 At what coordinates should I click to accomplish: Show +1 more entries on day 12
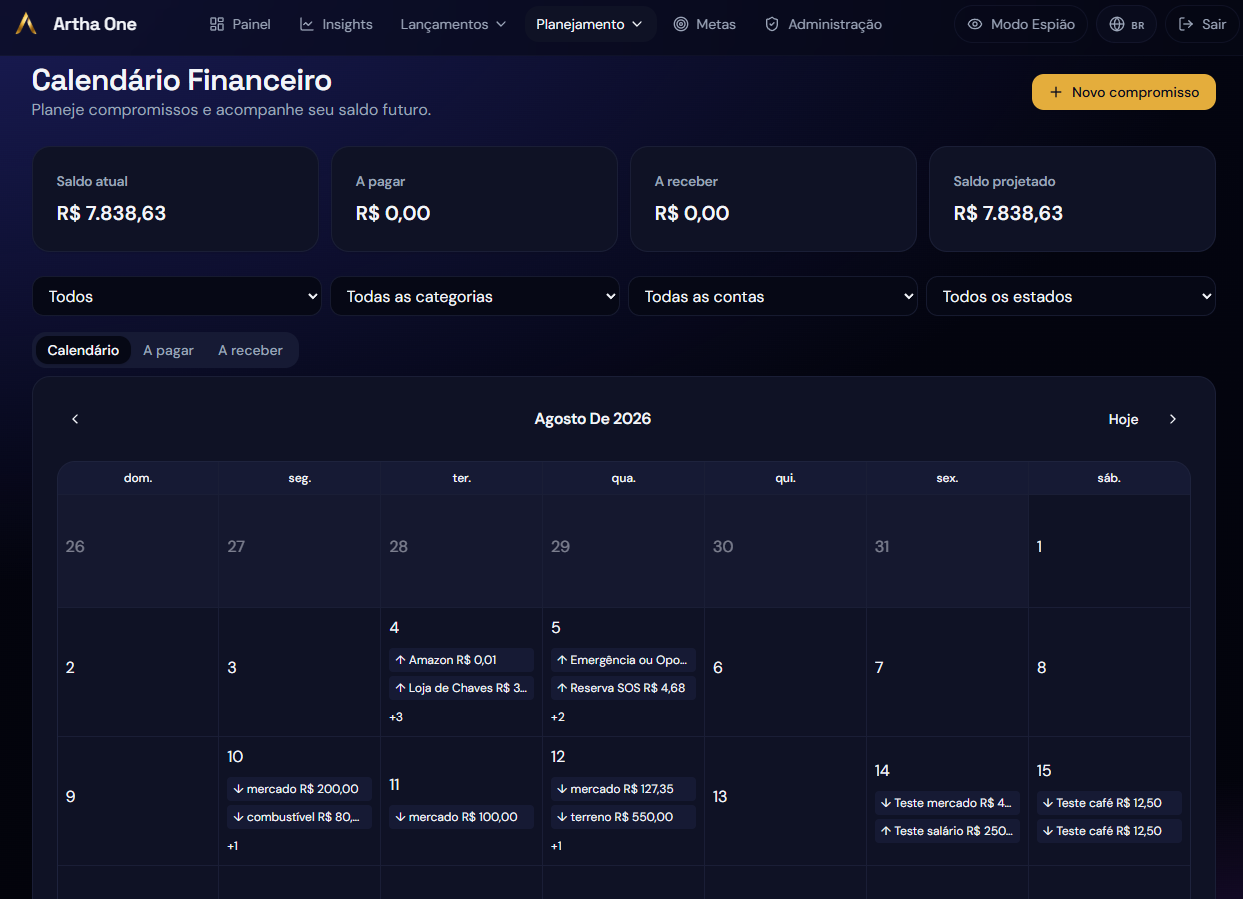(x=557, y=846)
